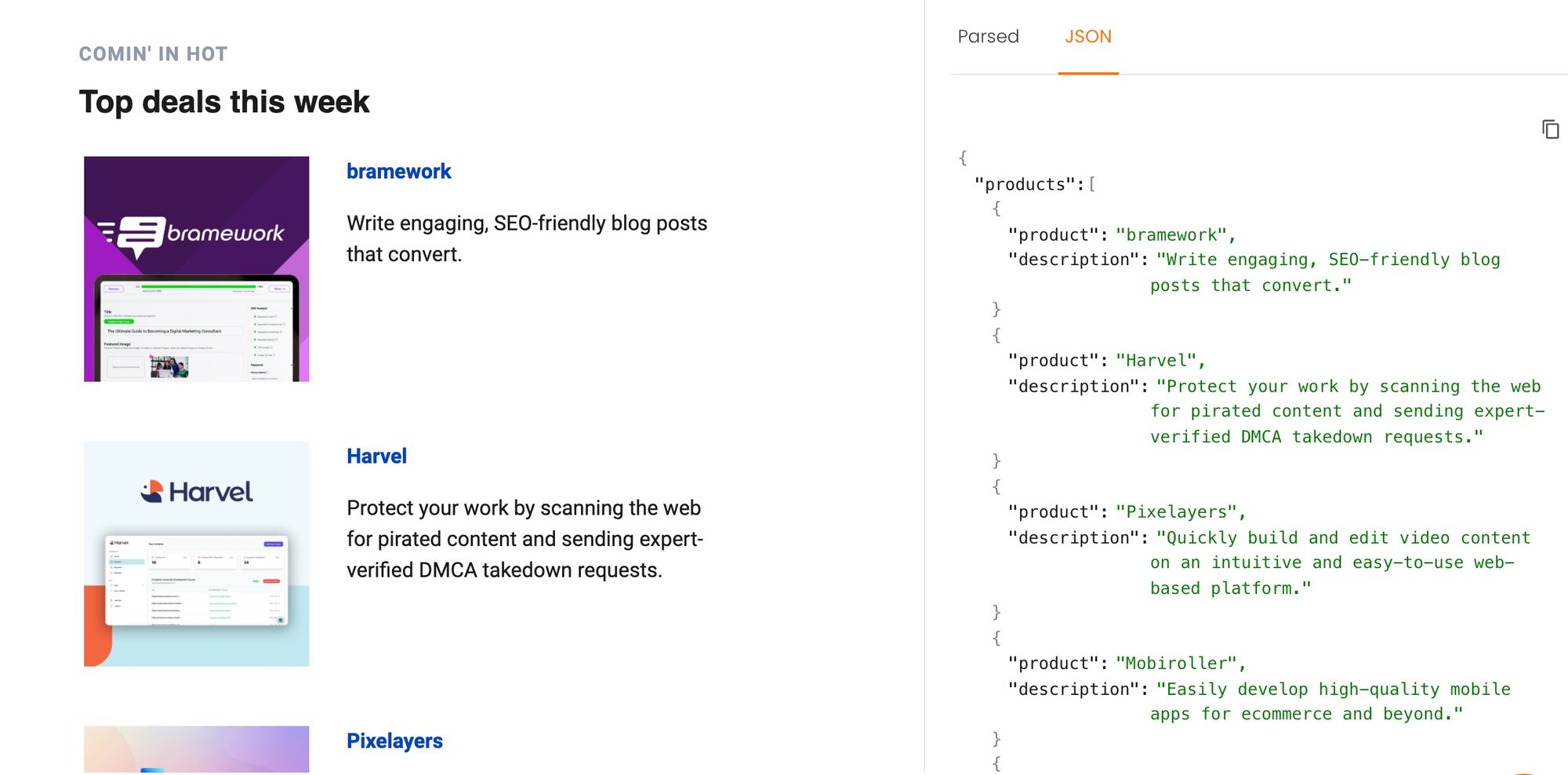The height and width of the screenshot is (775, 1568).
Task: Switch to the Parsed tab
Action: (988, 37)
